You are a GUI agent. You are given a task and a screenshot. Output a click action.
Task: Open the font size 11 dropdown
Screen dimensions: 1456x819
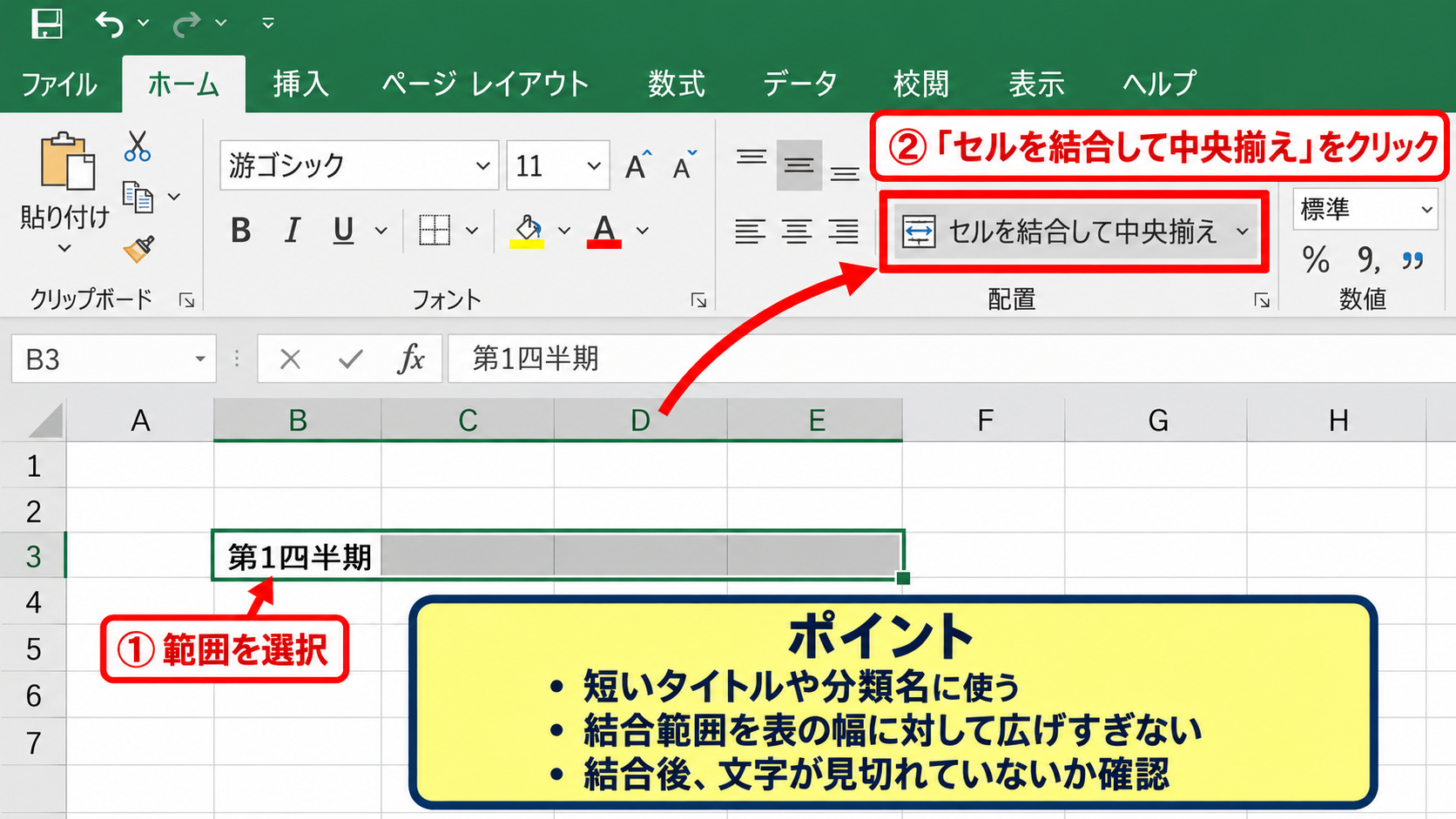coord(594,165)
